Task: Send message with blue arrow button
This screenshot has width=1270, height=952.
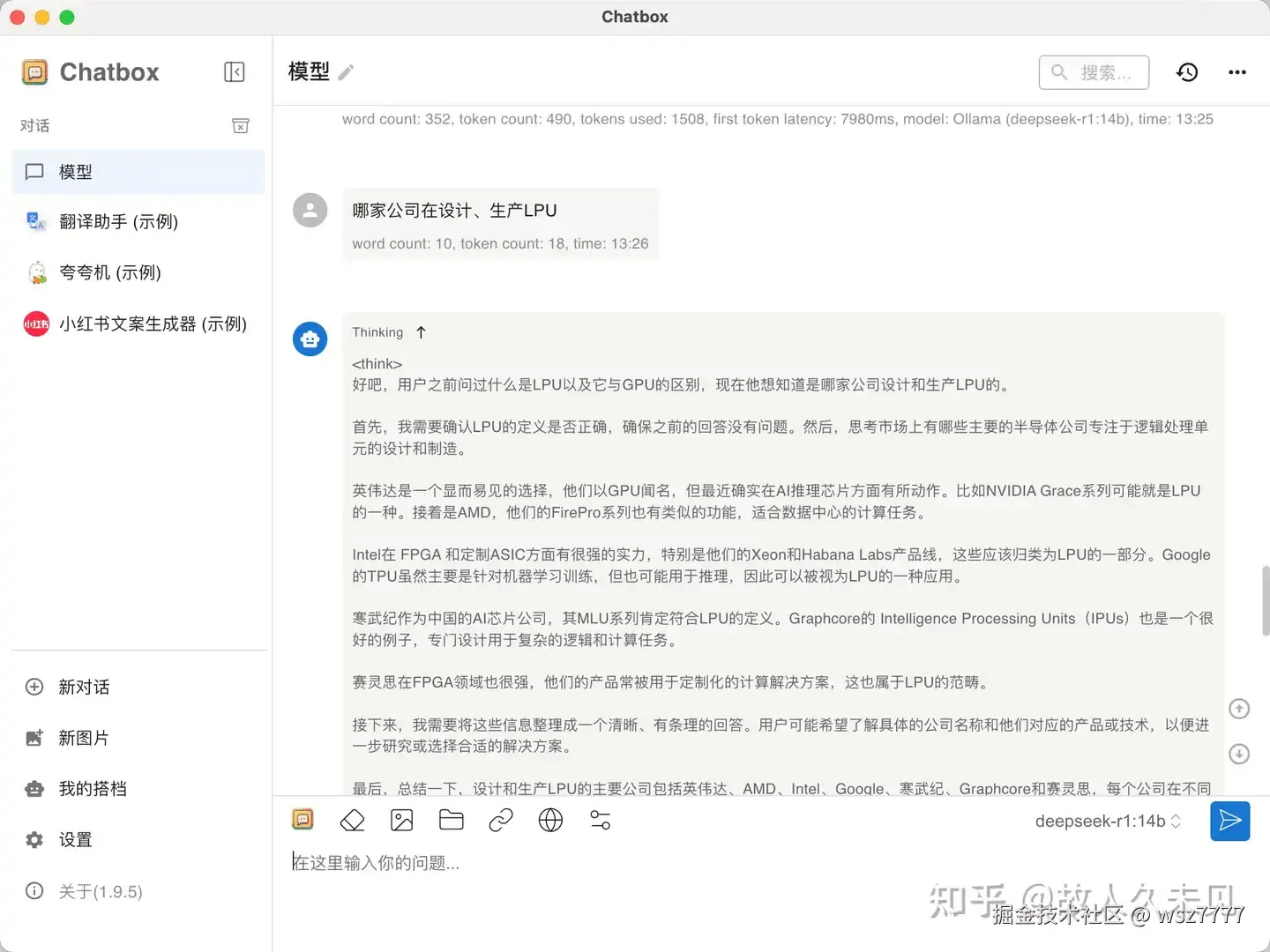Action: tap(1229, 822)
